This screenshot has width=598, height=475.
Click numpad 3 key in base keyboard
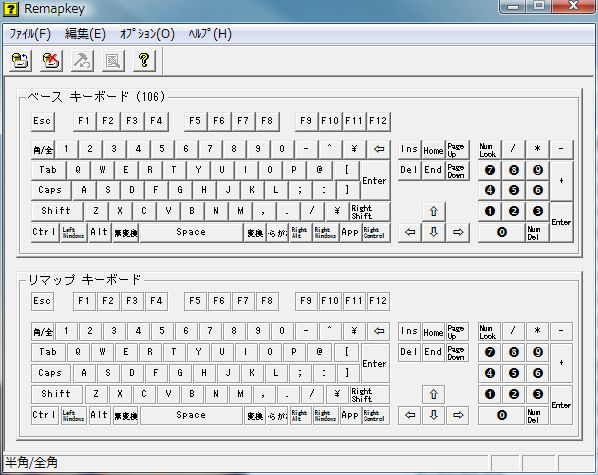(538, 211)
